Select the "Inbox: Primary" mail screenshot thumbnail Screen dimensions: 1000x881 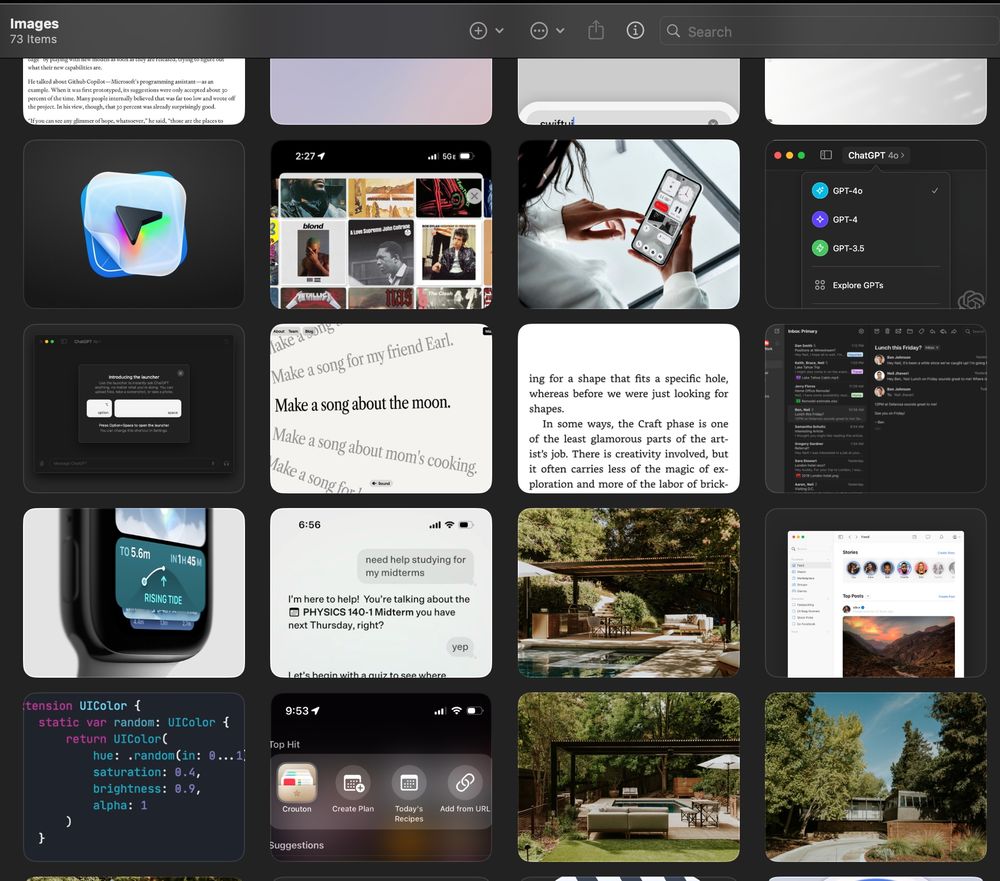[876, 408]
